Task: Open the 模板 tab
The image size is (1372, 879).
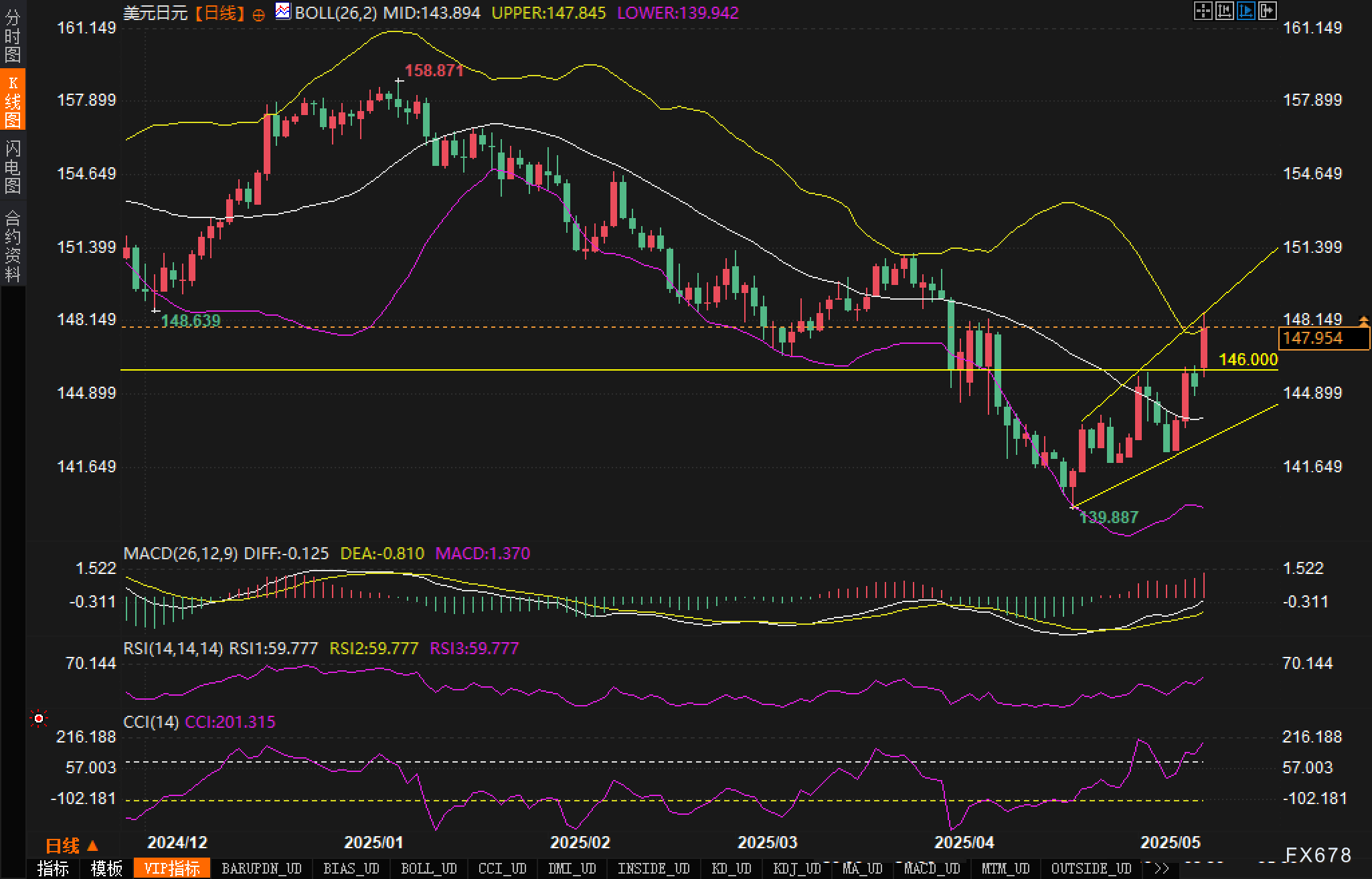Action: point(106,868)
